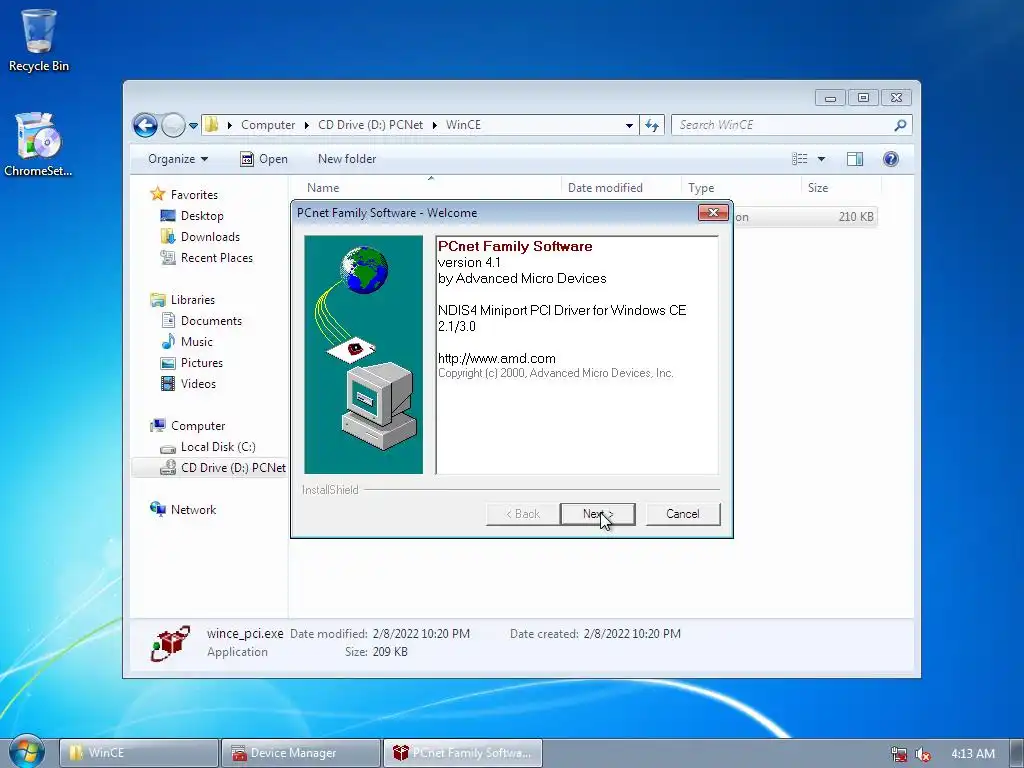Click the 4:13 AM system clock
Screen dimensions: 1024x768
pos(972,754)
